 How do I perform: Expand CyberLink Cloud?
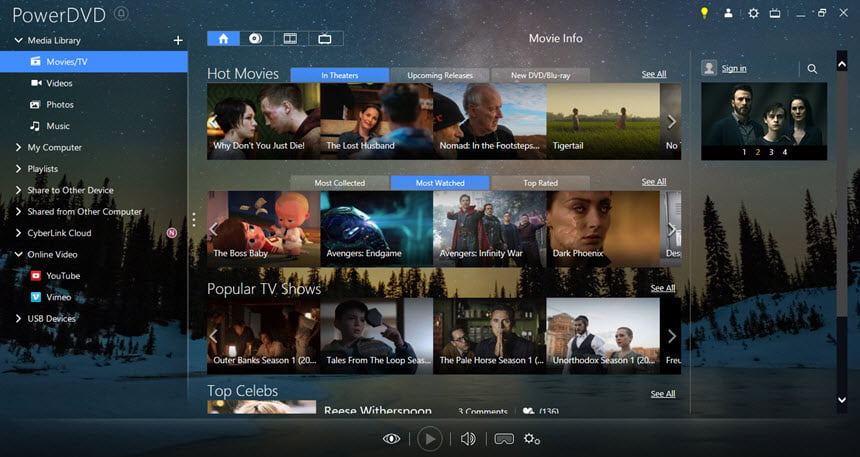[x=18, y=233]
